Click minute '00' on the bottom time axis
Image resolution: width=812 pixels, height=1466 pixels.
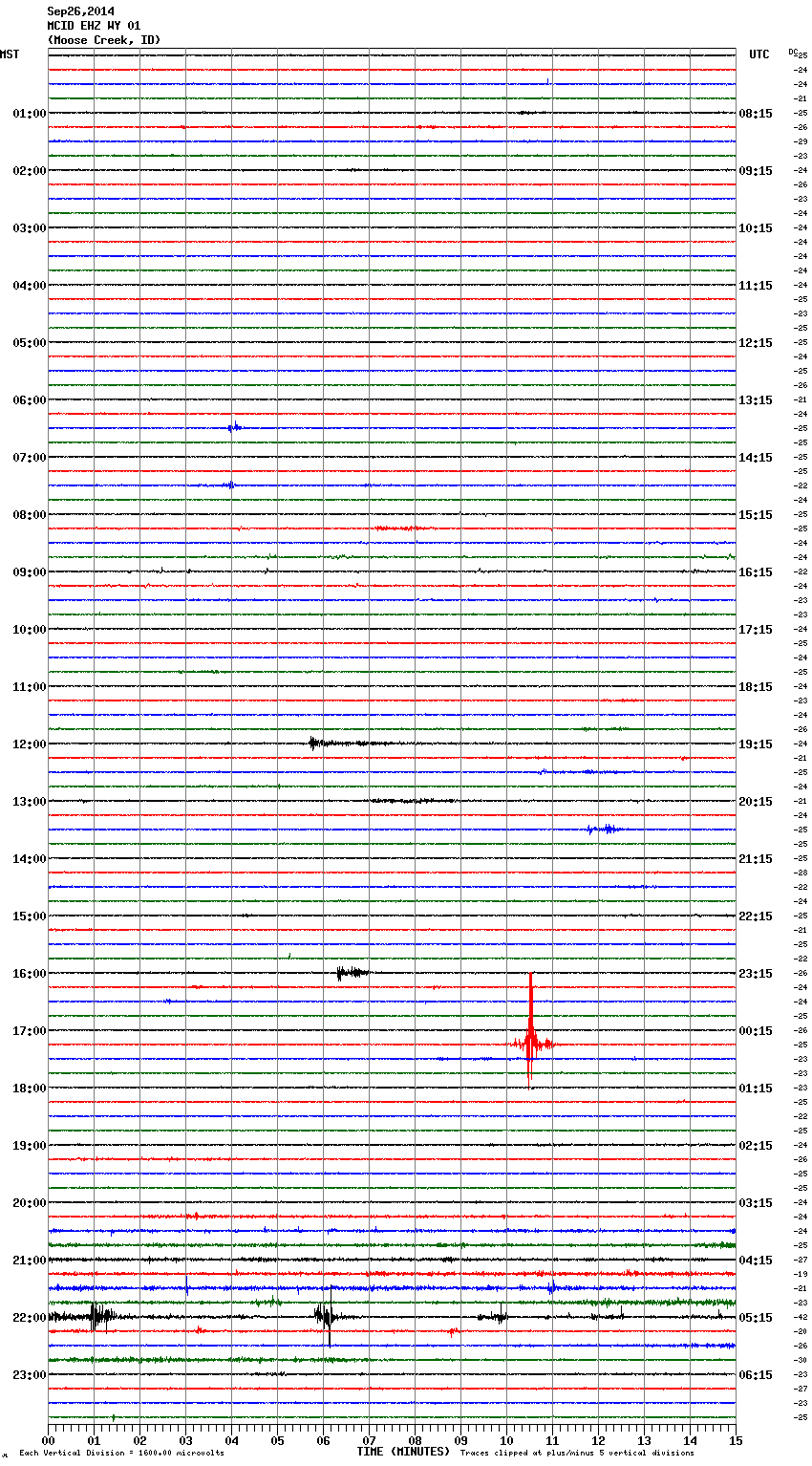(x=49, y=1440)
